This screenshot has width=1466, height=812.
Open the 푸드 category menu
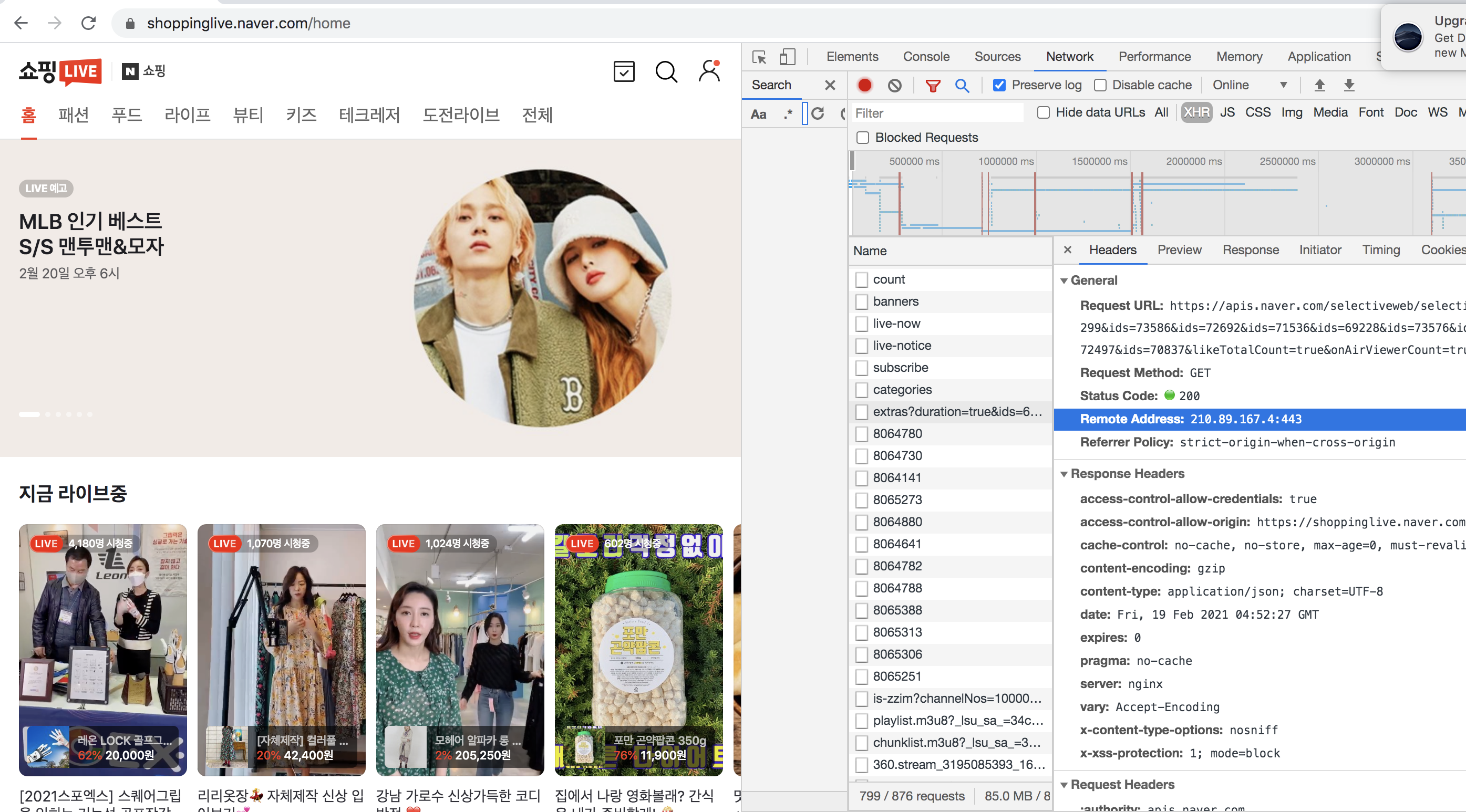pyautogui.click(x=126, y=116)
